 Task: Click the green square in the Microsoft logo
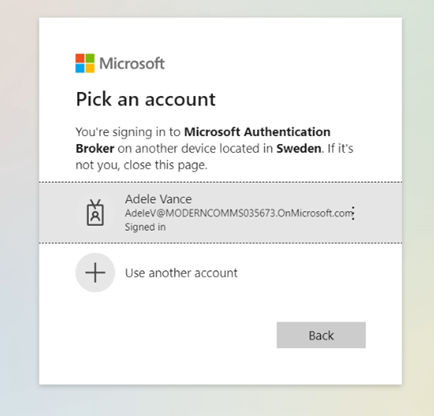(90, 58)
